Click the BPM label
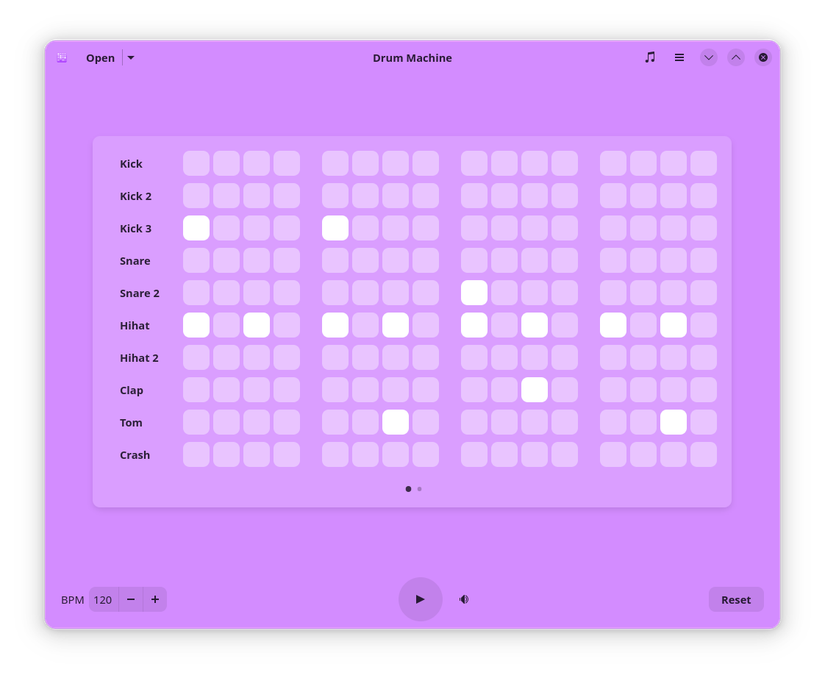825x678 pixels. coord(73,600)
